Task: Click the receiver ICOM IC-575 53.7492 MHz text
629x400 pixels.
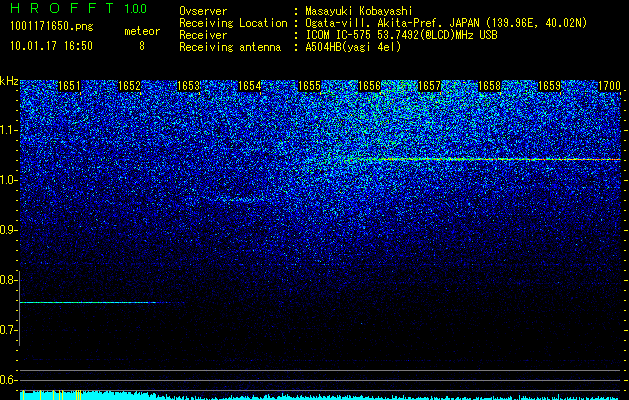Action: (x=401, y=35)
